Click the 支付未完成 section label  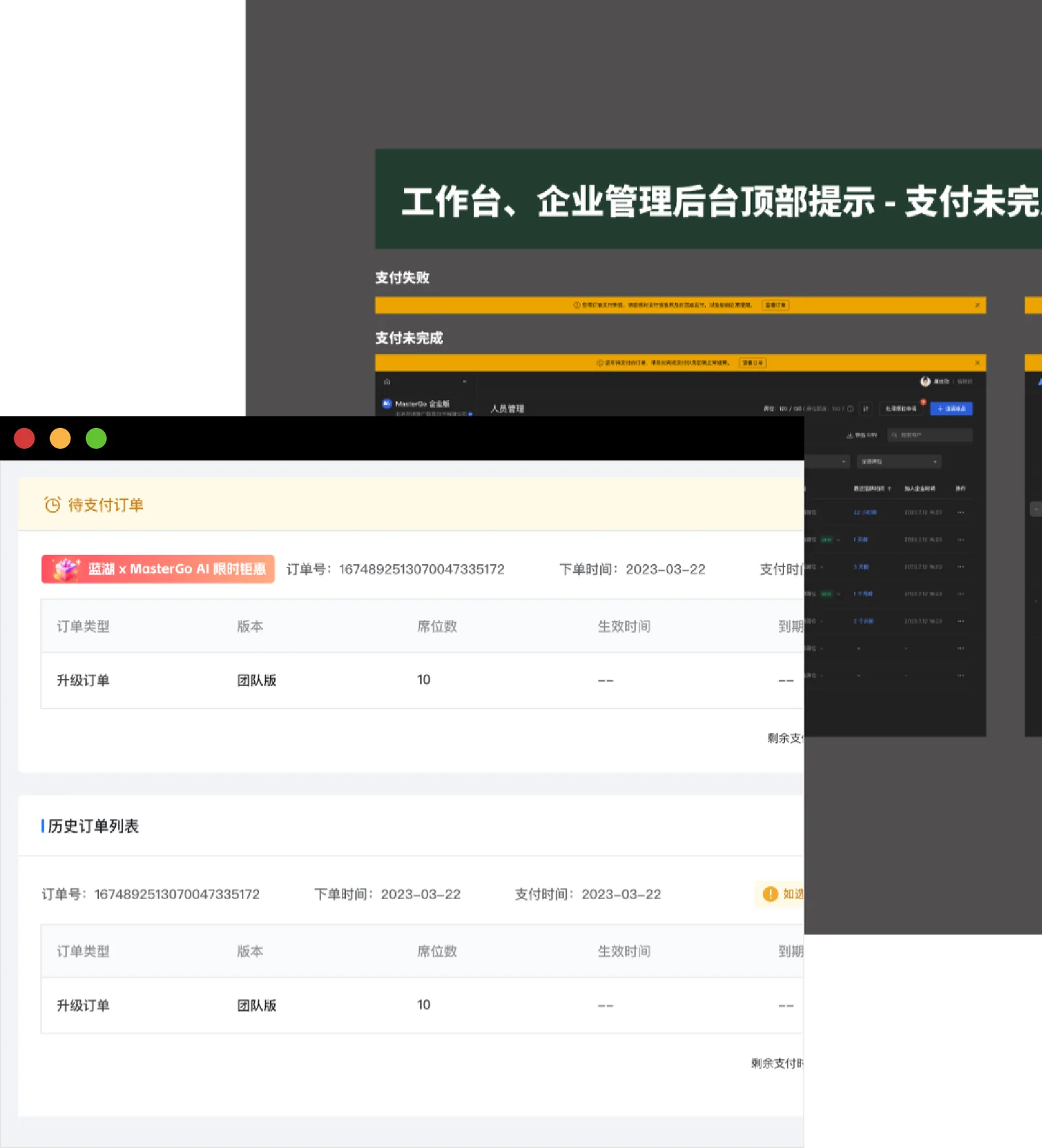pyautogui.click(x=408, y=337)
